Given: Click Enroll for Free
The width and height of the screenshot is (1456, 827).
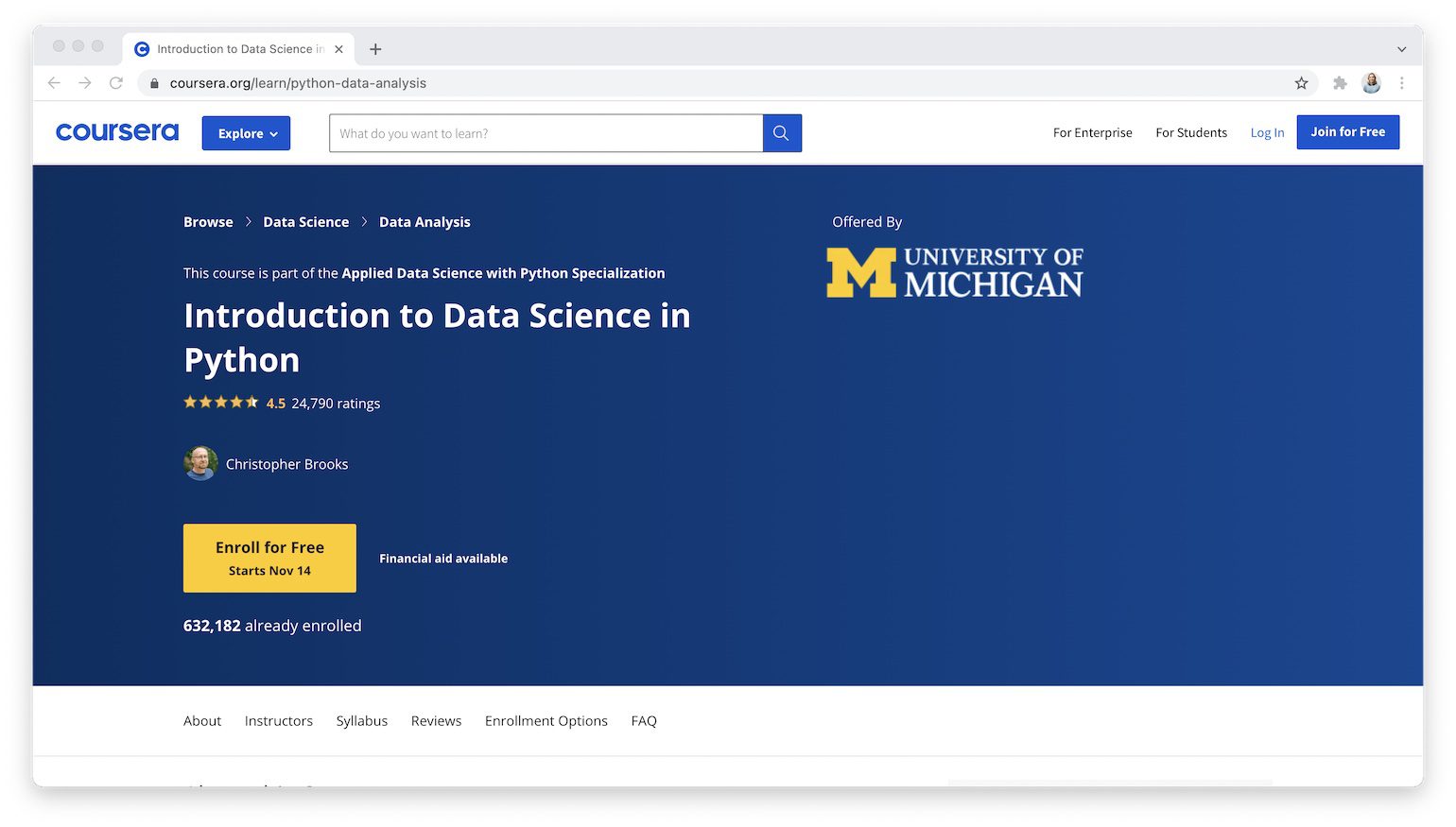Looking at the screenshot, I should 269,558.
